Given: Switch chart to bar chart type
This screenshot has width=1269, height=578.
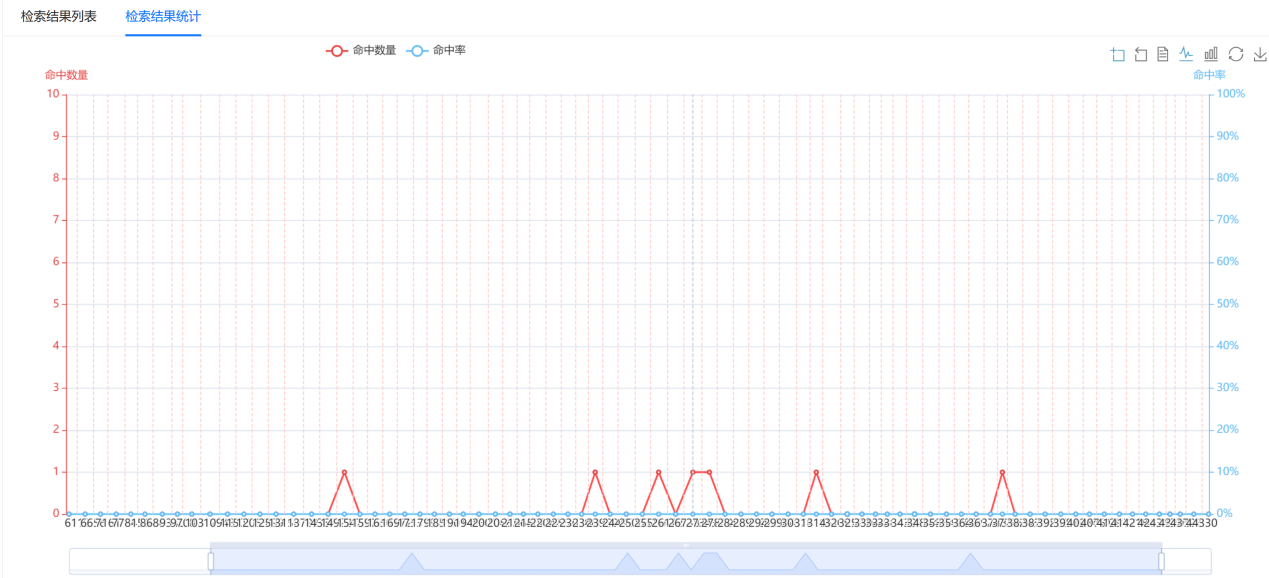Looking at the screenshot, I should click(x=1211, y=54).
